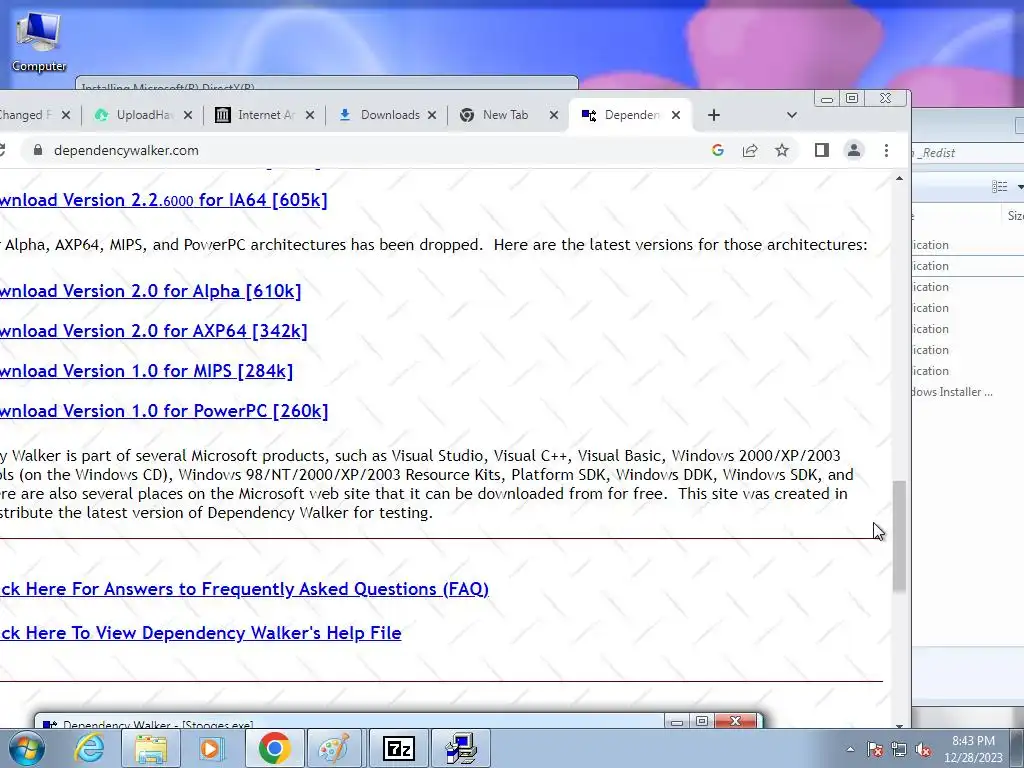Switch to the Downloads tab
1024x768 pixels.
pos(387,115)
